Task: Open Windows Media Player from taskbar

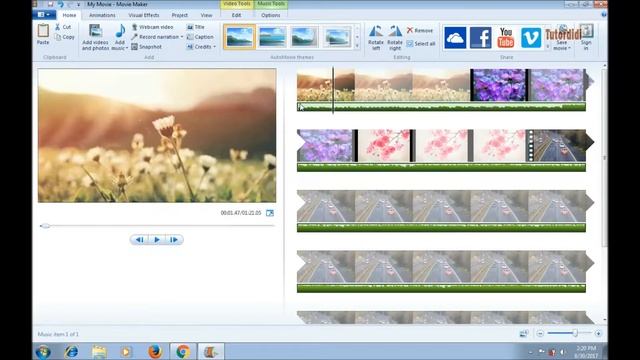Action: click(126, 351)
